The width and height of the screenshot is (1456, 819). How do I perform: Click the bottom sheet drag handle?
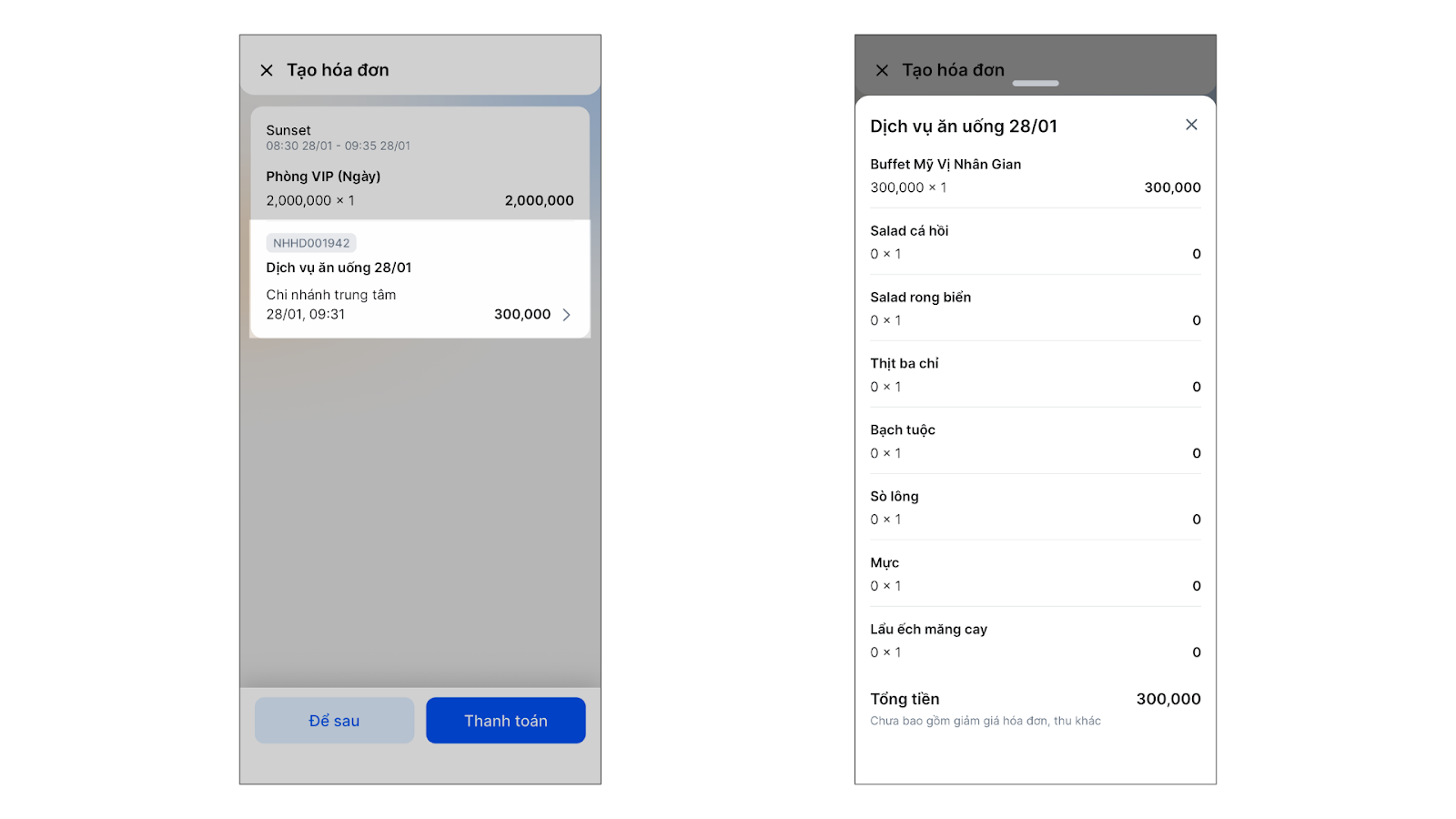click(x=1036, y=84)
